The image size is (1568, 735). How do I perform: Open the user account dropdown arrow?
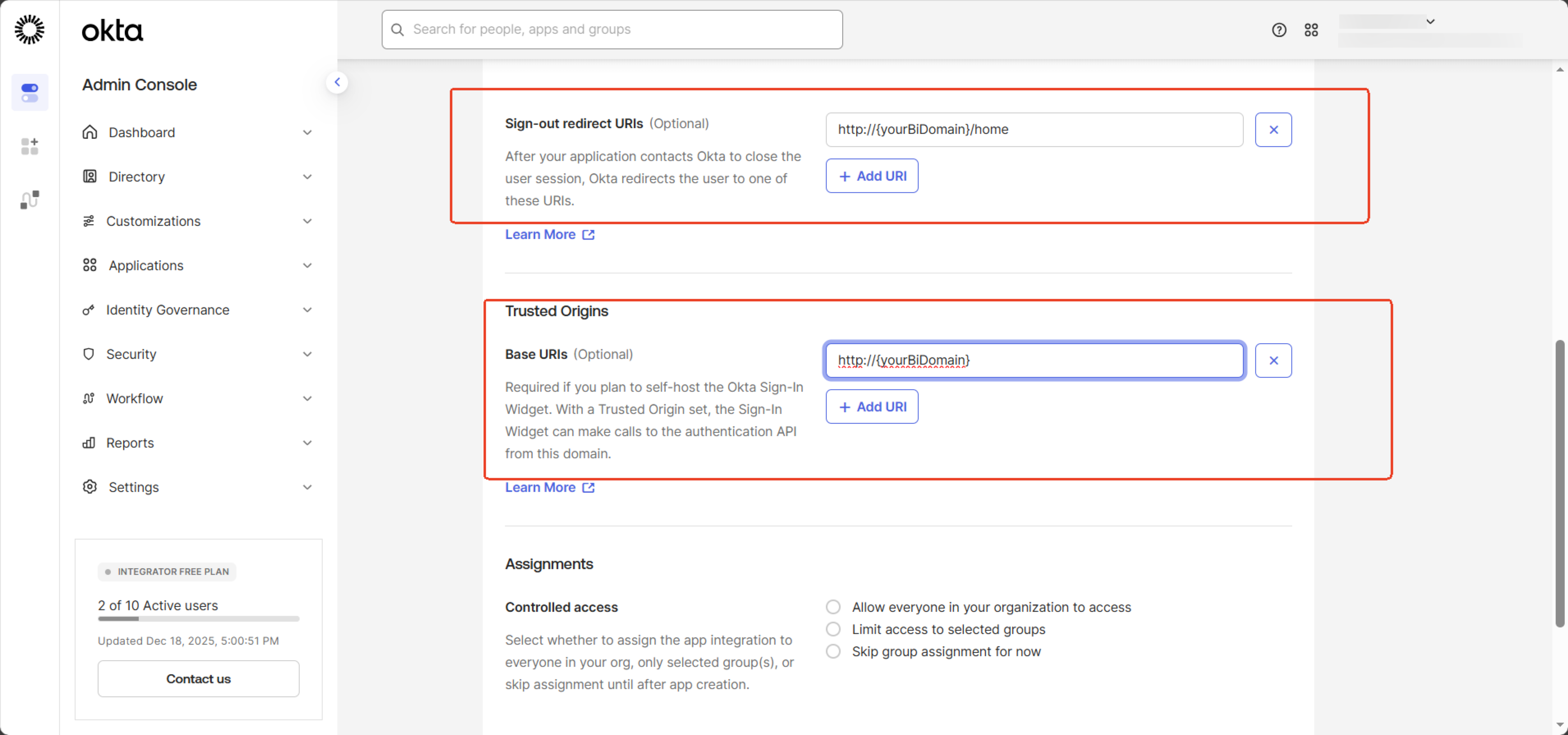1430,21
